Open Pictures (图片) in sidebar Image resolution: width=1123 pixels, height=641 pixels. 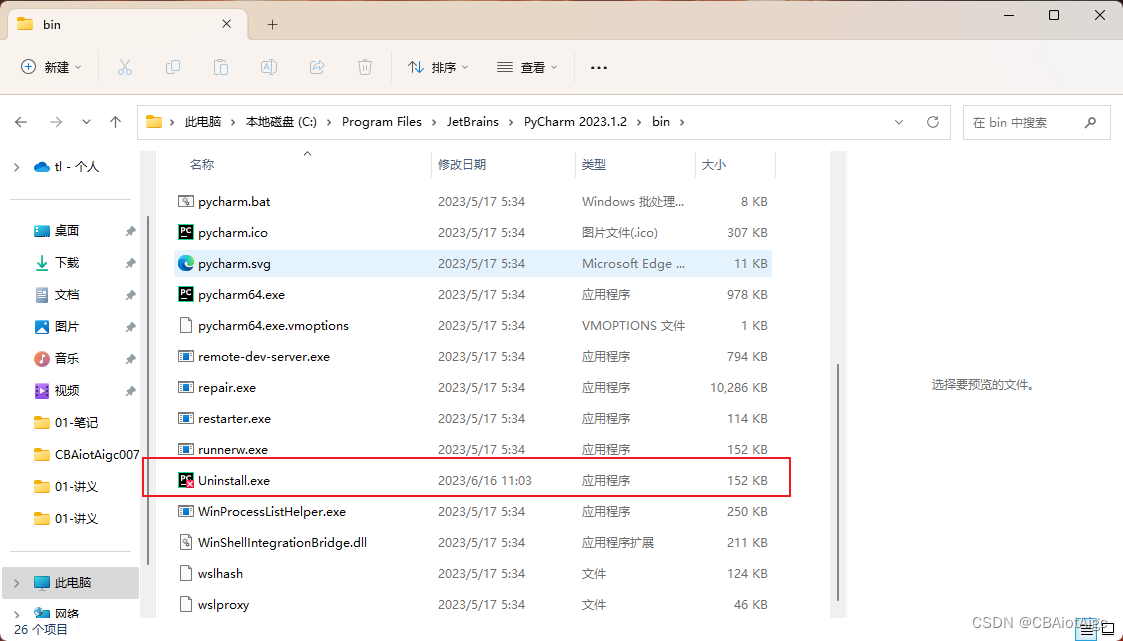(67, 327)
